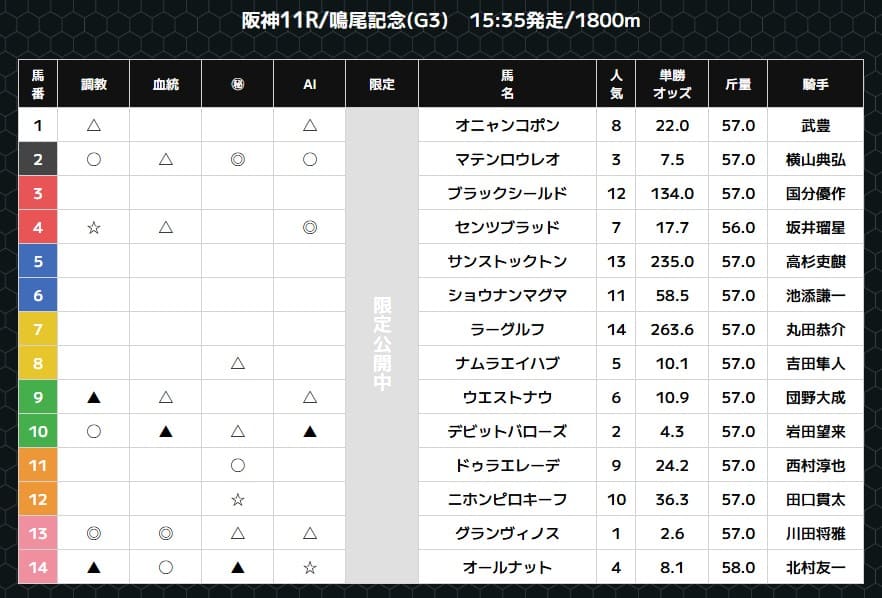Click the double-circle mark in row 13's 調教 column
Viewport: 882px width, 598px height.
[x=94, y=533]
